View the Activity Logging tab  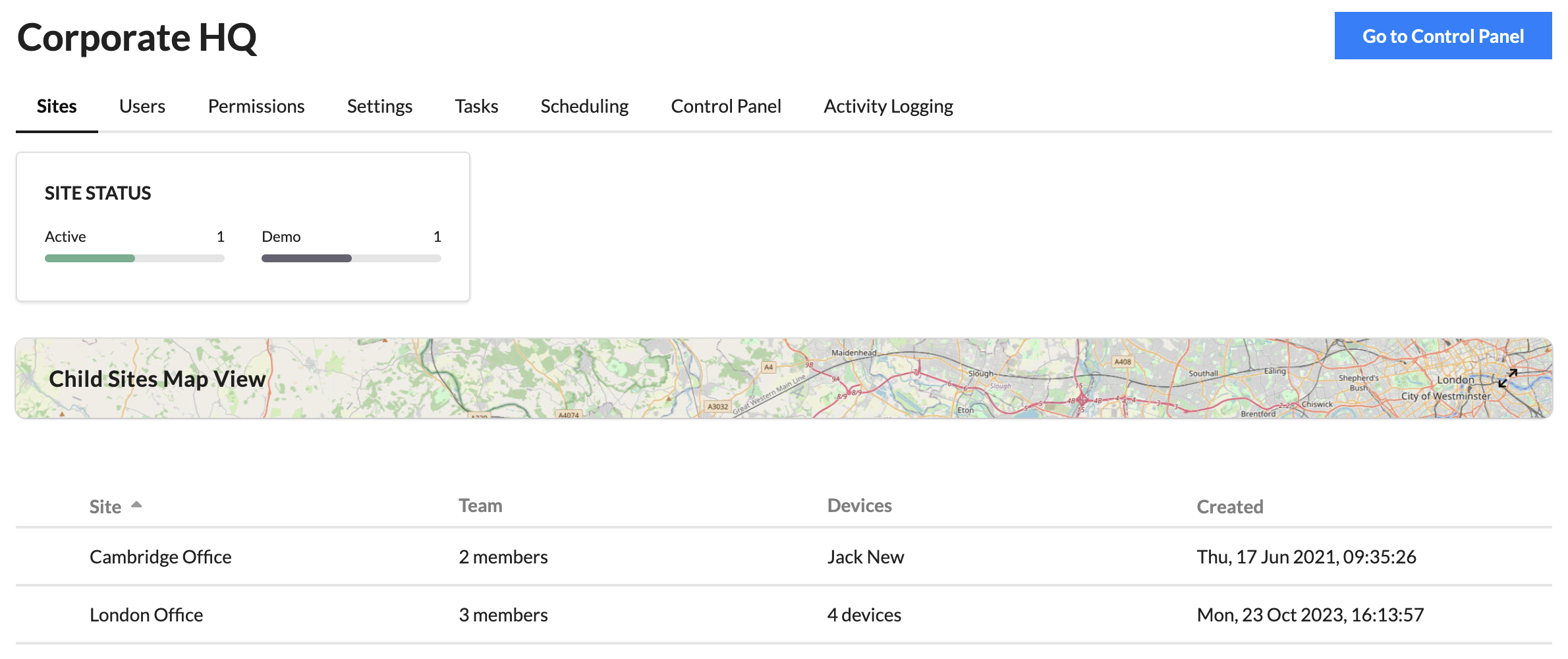coord(888,106)
